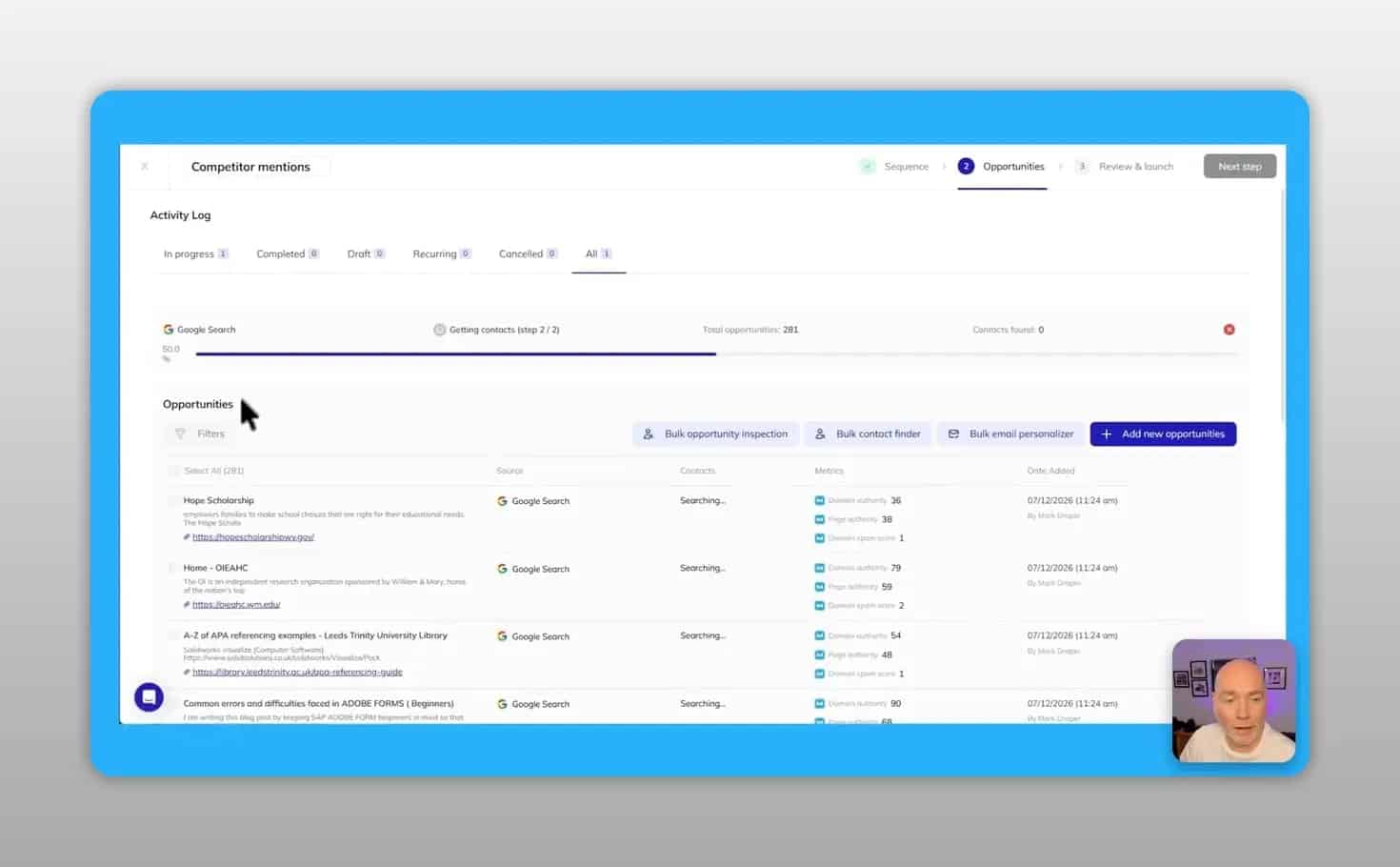Select the Recurring tab
This screenshot has width=1400, height=867.
coord(441,254)
